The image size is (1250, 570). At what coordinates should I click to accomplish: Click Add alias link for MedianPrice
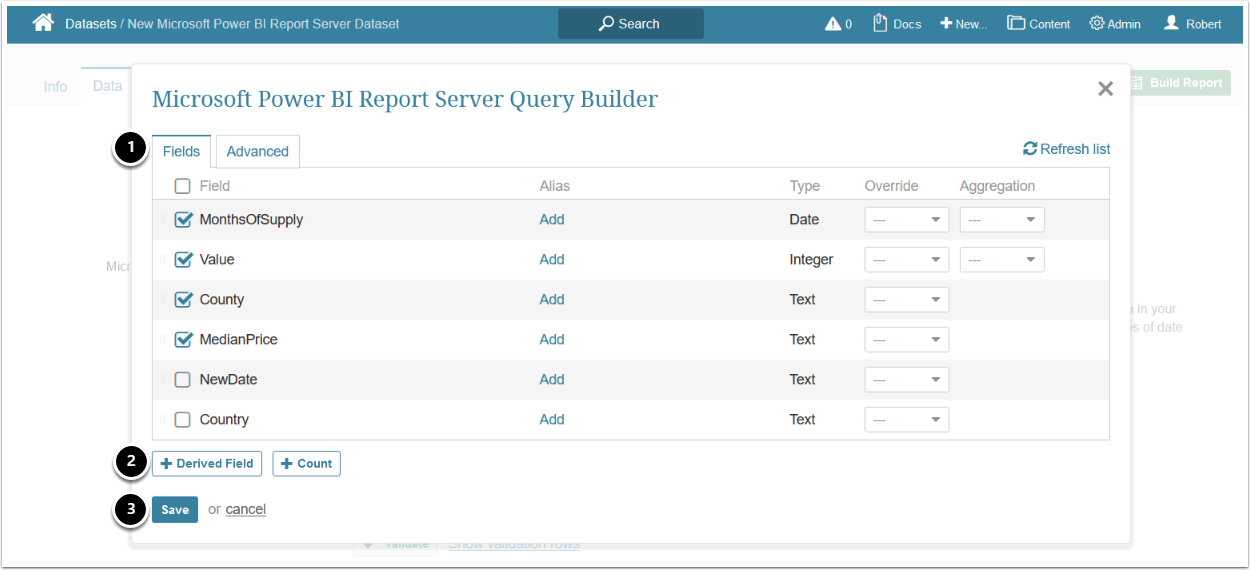(552, 340)
